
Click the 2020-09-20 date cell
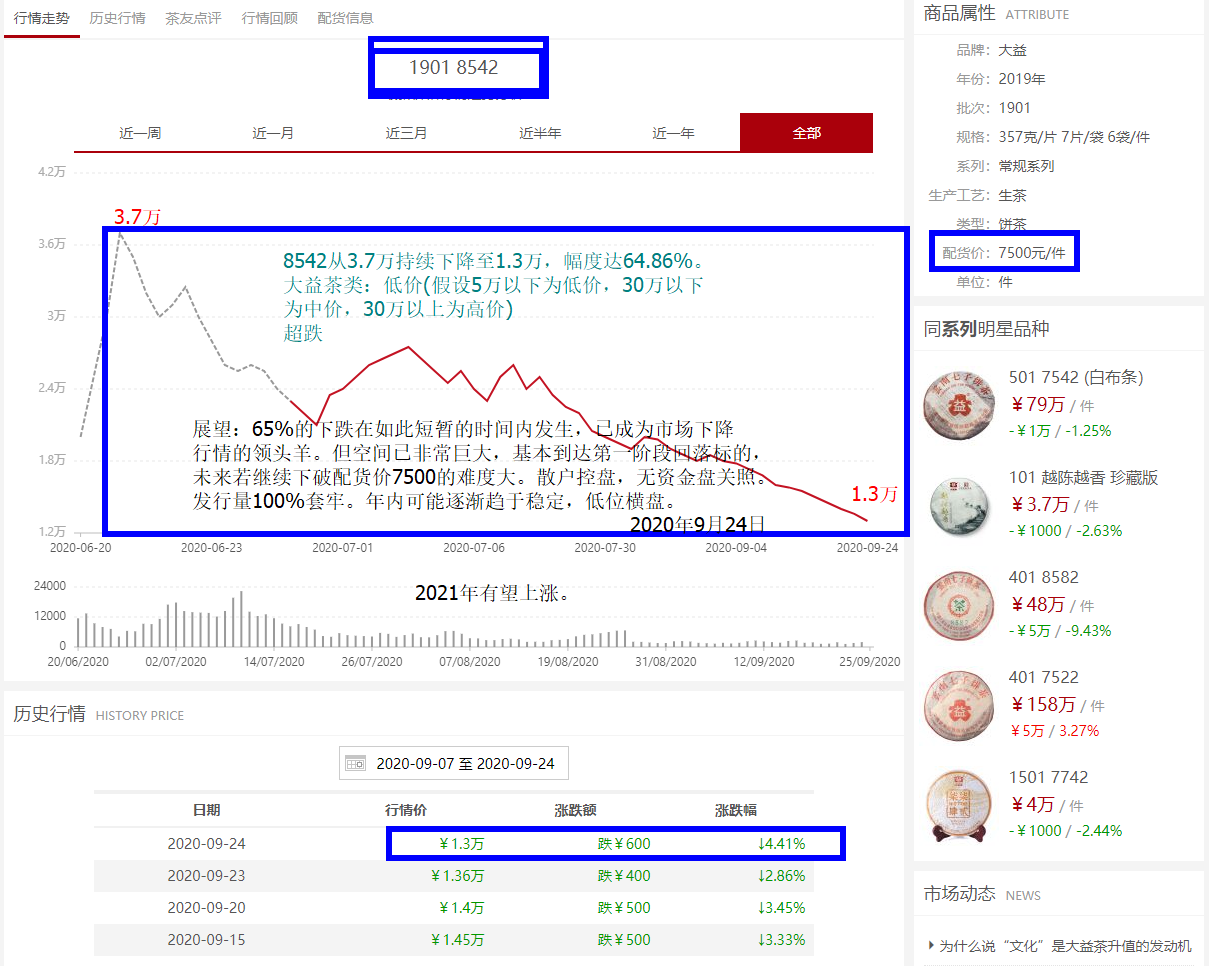[207, 907]
